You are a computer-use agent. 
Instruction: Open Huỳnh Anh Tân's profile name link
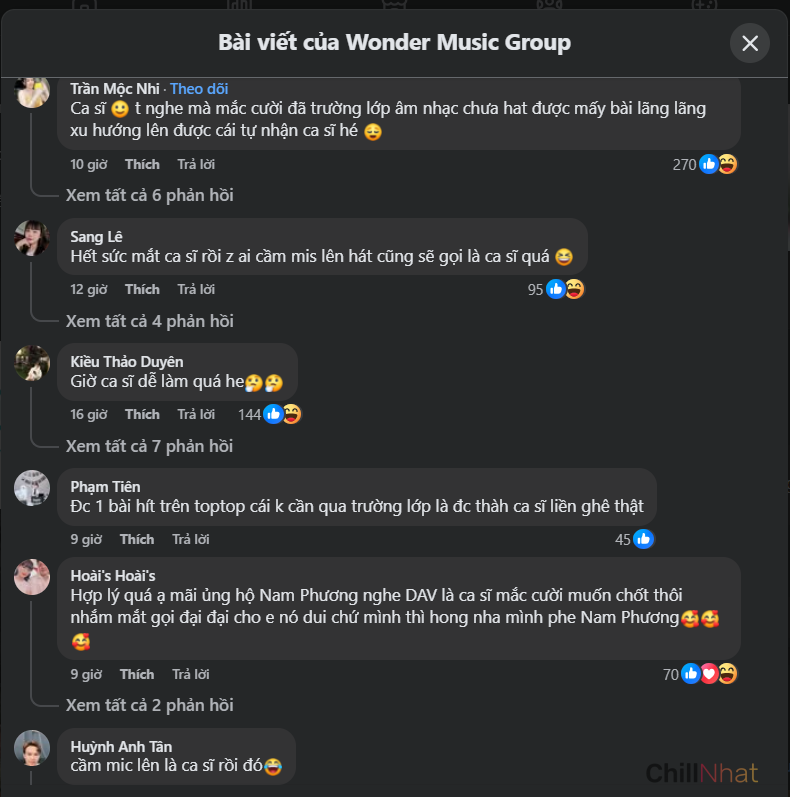pos(121,747)
